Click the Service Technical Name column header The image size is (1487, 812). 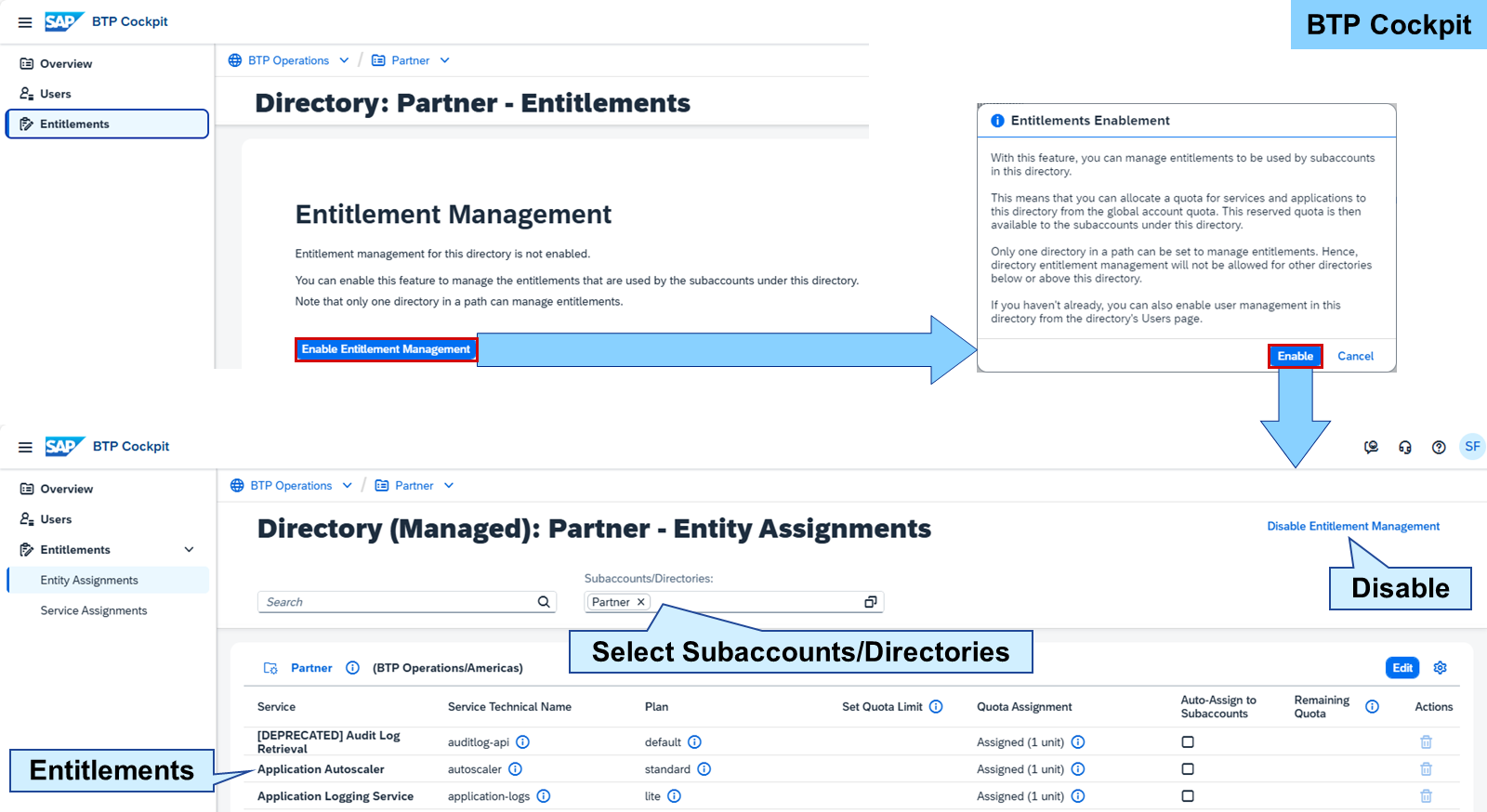(509, 707)
